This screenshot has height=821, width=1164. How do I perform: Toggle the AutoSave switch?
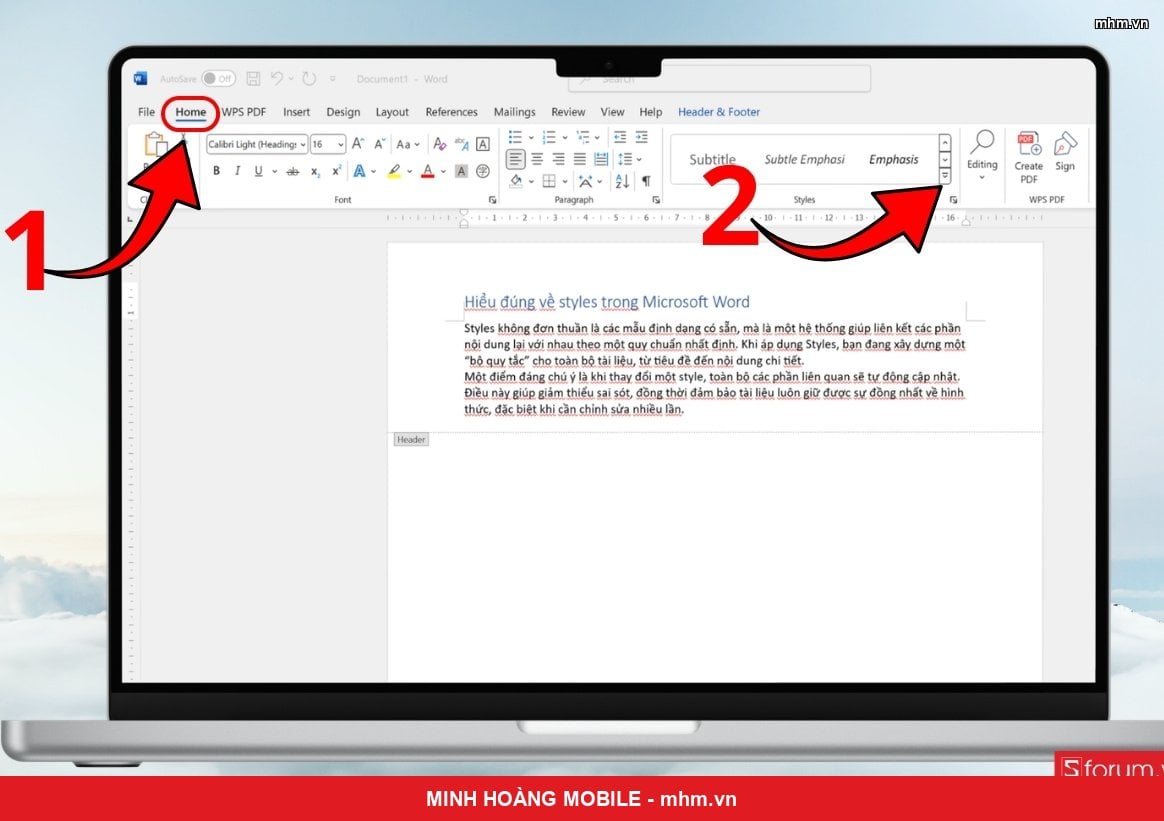[218, 79]
